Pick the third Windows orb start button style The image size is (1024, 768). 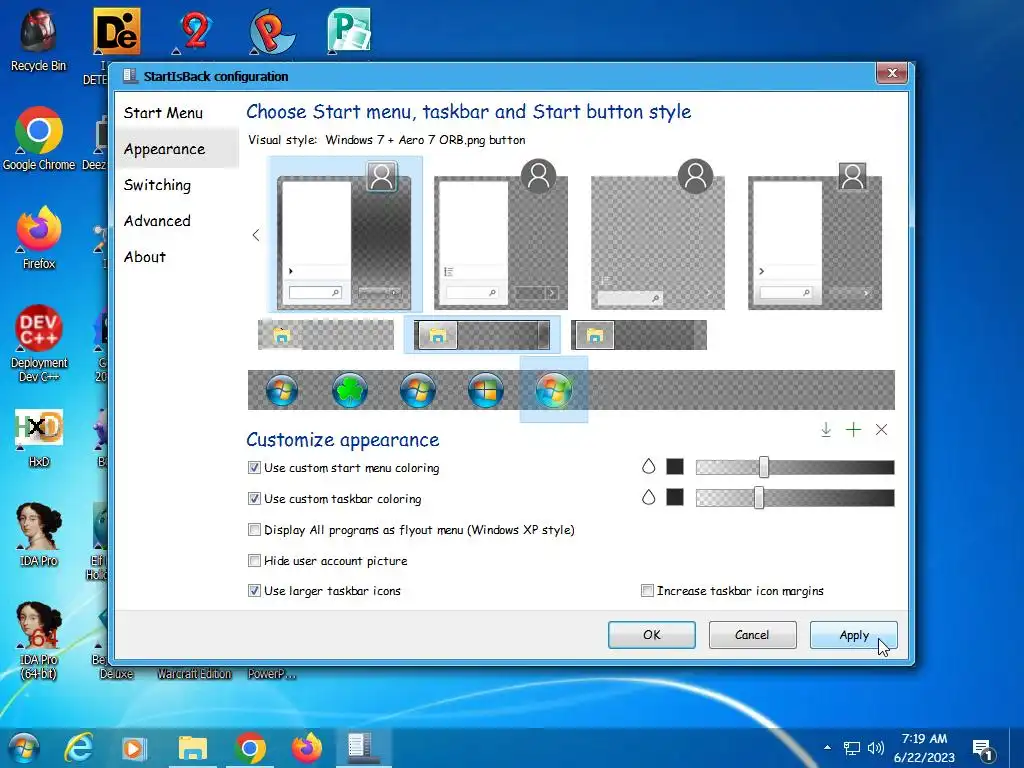coord(418,391)
